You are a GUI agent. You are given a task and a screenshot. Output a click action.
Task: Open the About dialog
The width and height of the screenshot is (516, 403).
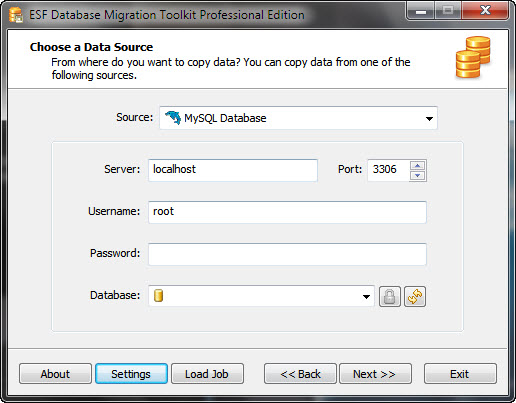tap(55, 374)
